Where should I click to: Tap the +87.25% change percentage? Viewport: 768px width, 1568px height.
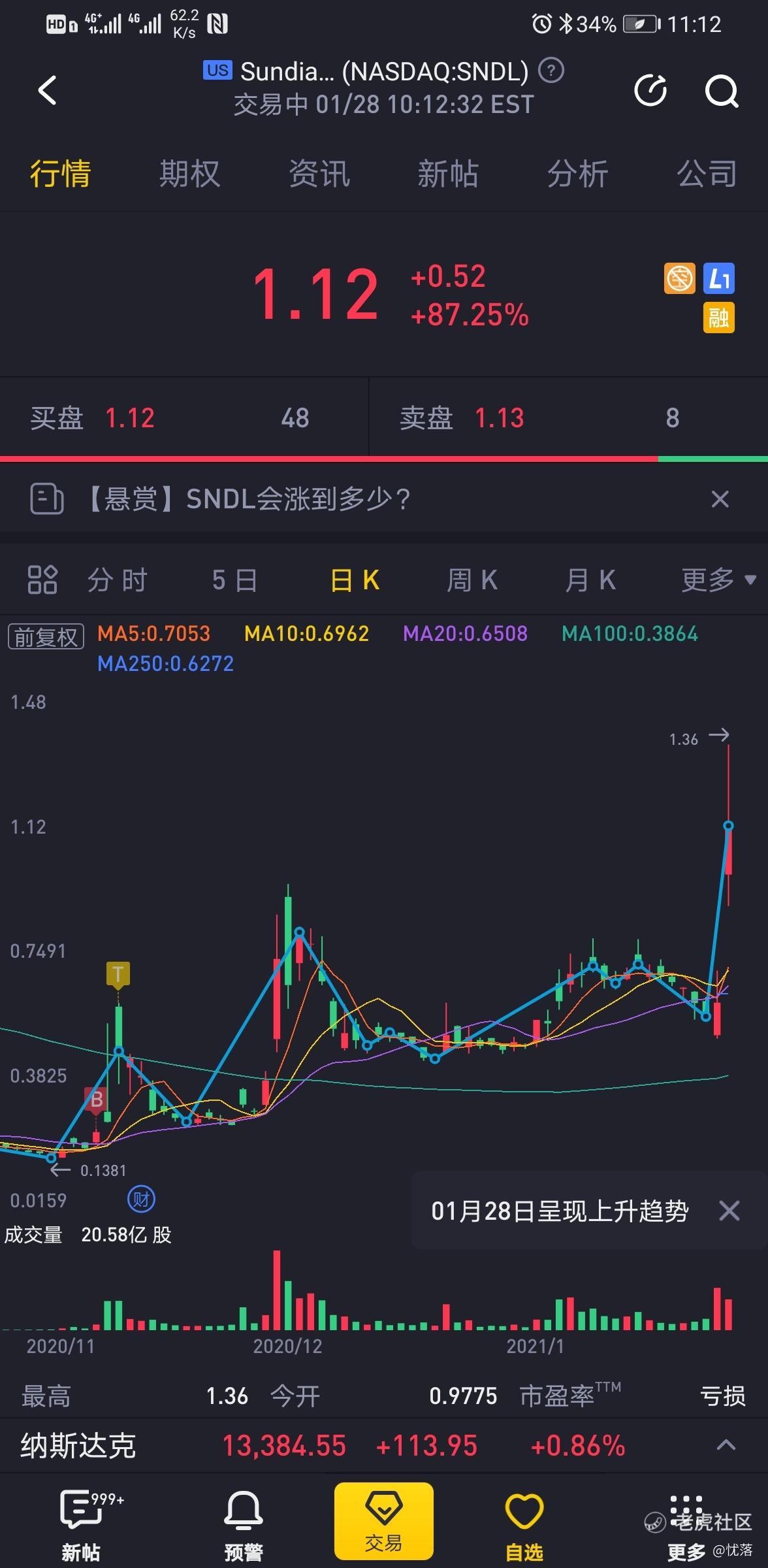click(x=470, y=315)
